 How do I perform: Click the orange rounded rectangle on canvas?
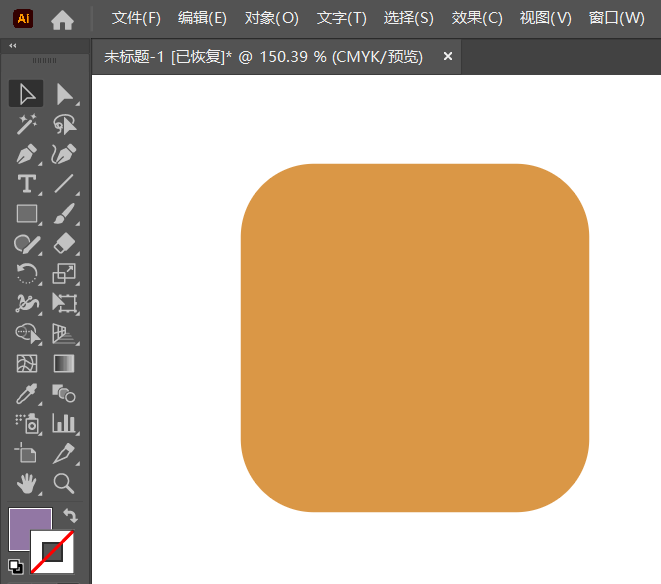click(415, 338)
